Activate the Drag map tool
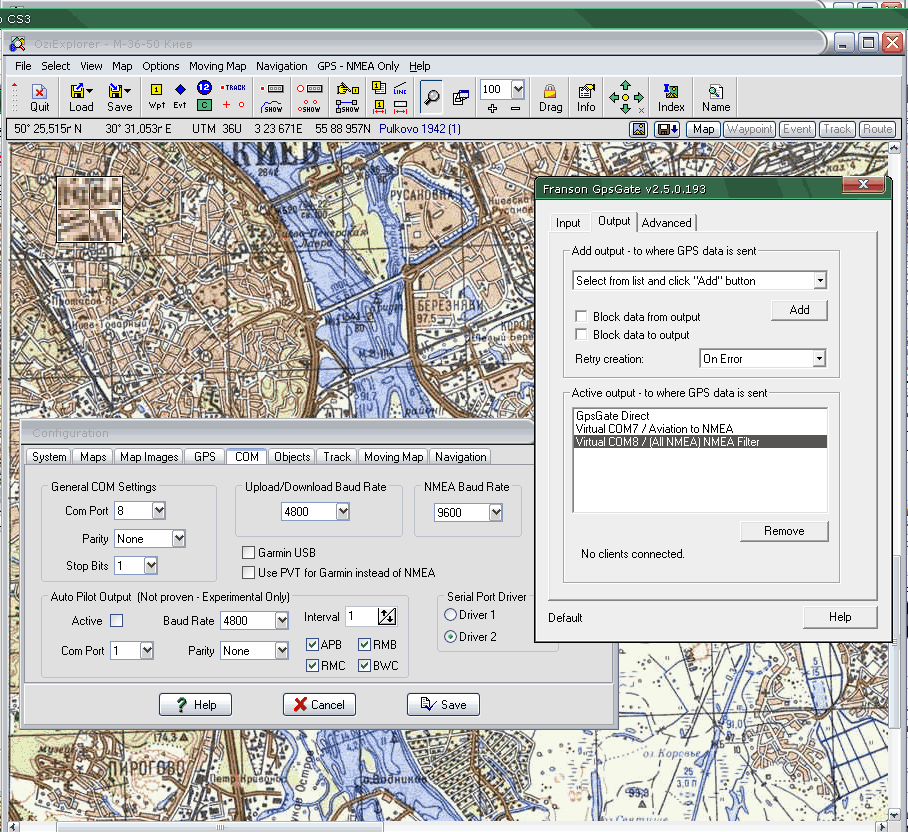Viewport: 908px width, 832px height. coord(550,97)
